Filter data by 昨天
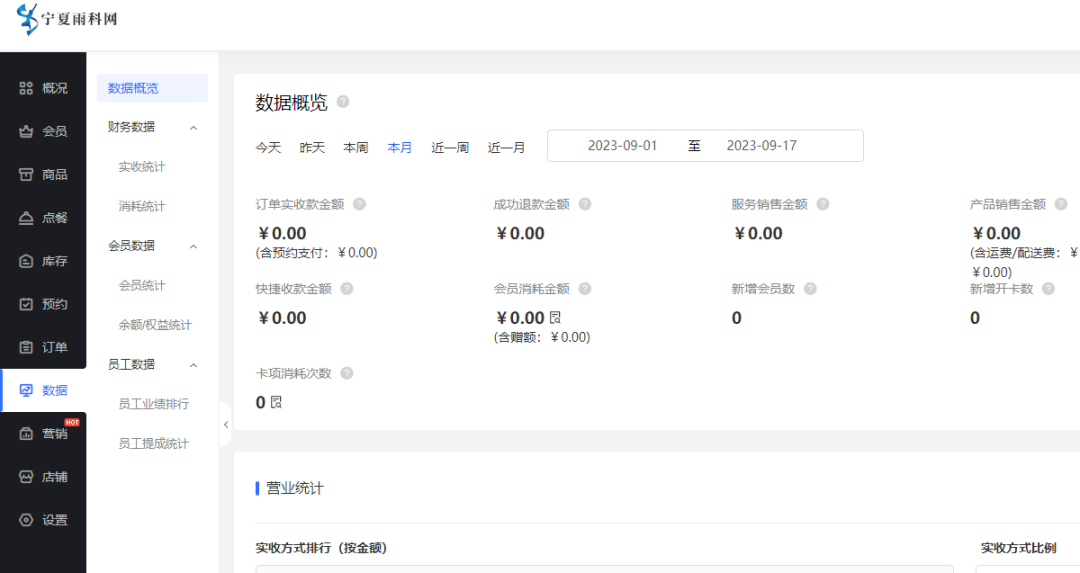The width and height of the screenshot is (1080, 573). [x=312, y=147]
